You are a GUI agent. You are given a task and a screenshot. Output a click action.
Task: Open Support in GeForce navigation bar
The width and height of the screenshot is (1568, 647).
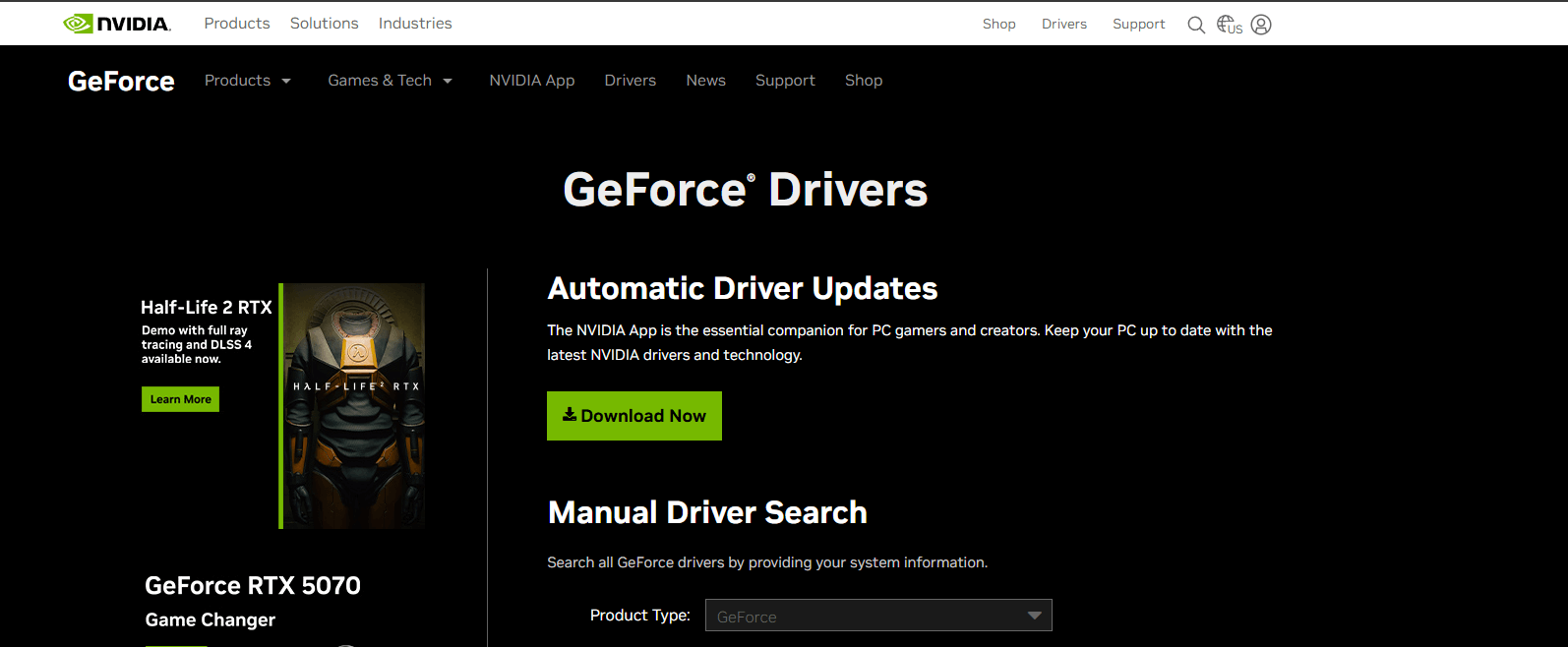(x=785, y=81)
